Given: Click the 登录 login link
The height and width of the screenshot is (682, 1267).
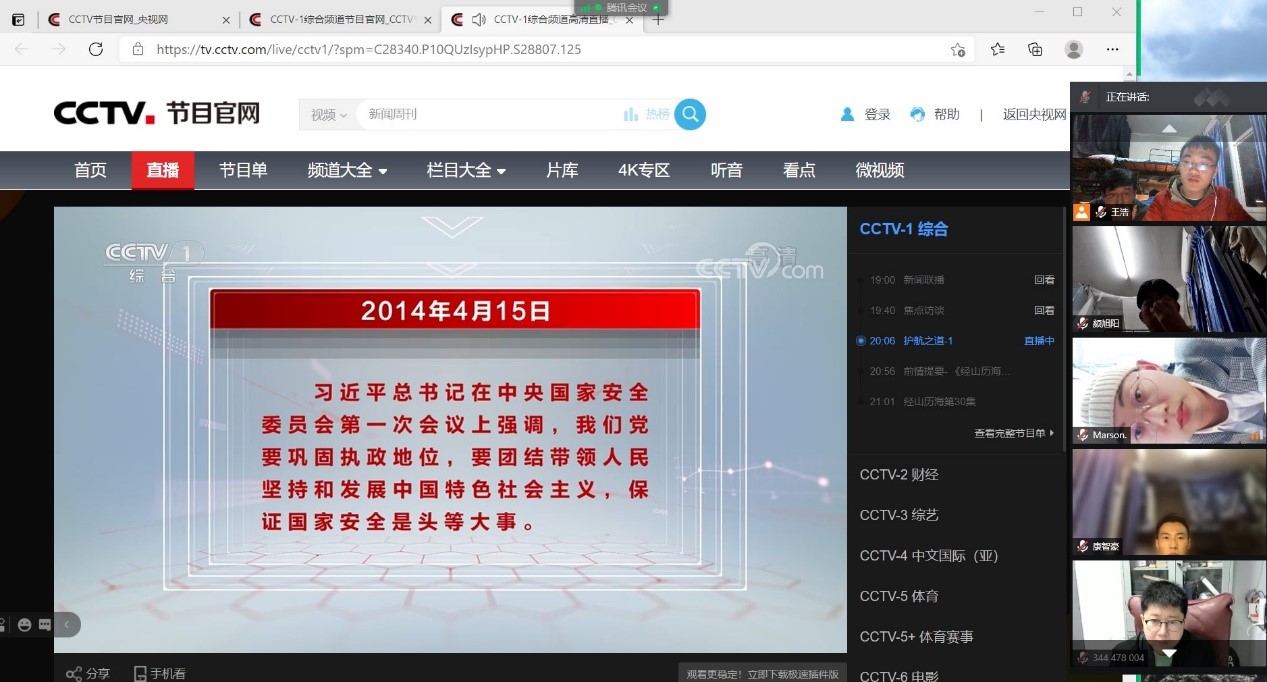Looking at the screenshot, I should click(x=866, y=115).
